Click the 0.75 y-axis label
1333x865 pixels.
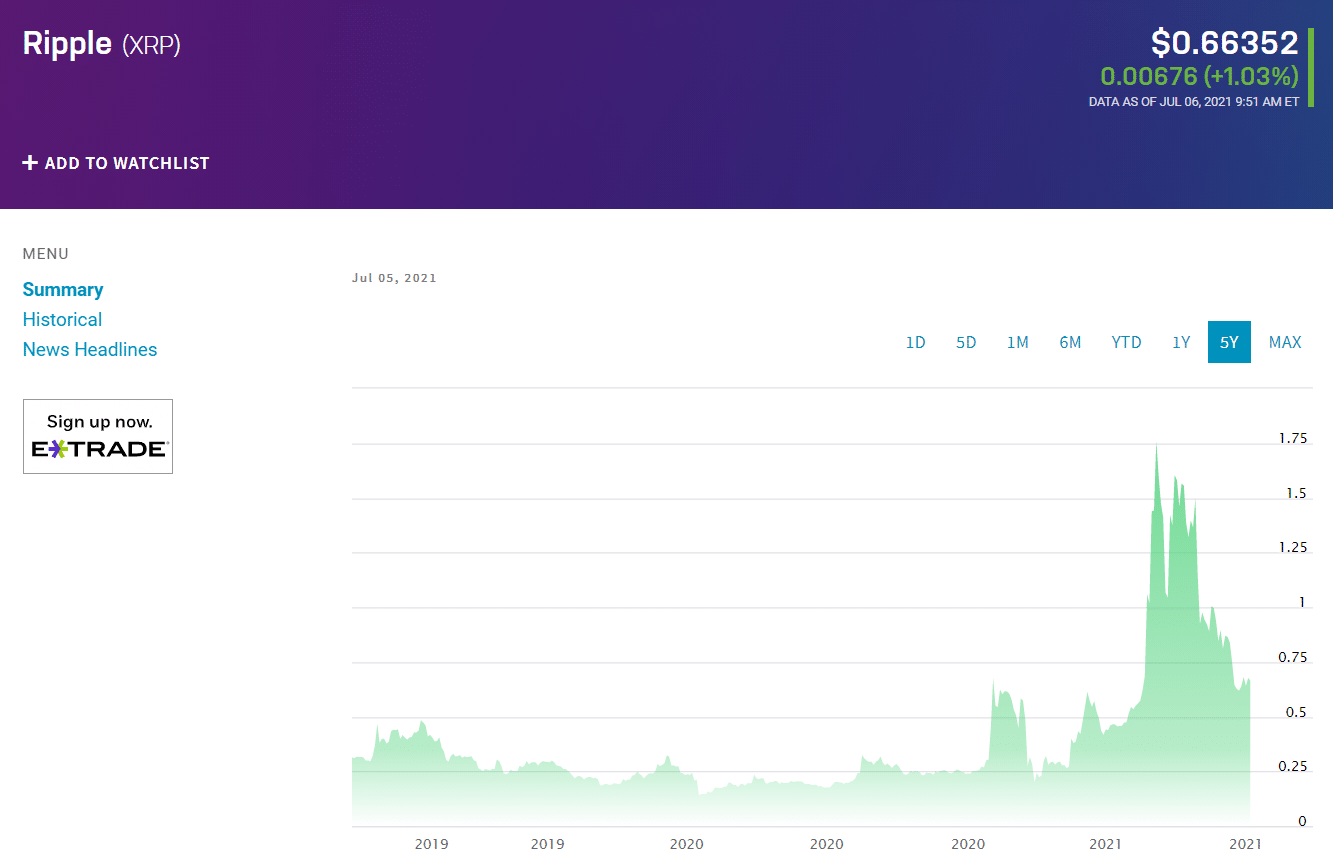(x=1292, y=657)
